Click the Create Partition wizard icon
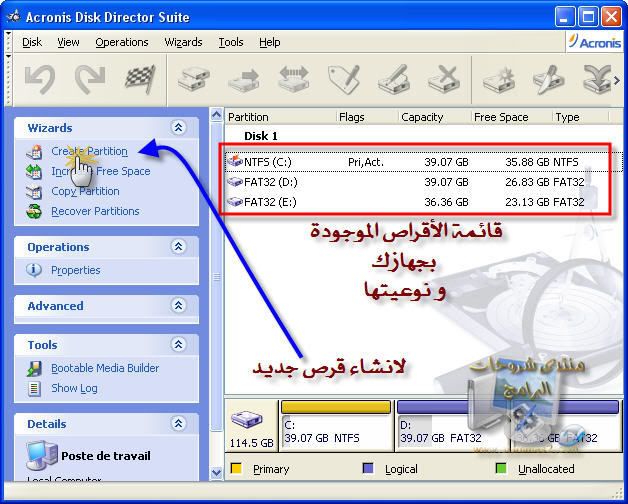Screen dimensions: 628x504 [34, 152]
